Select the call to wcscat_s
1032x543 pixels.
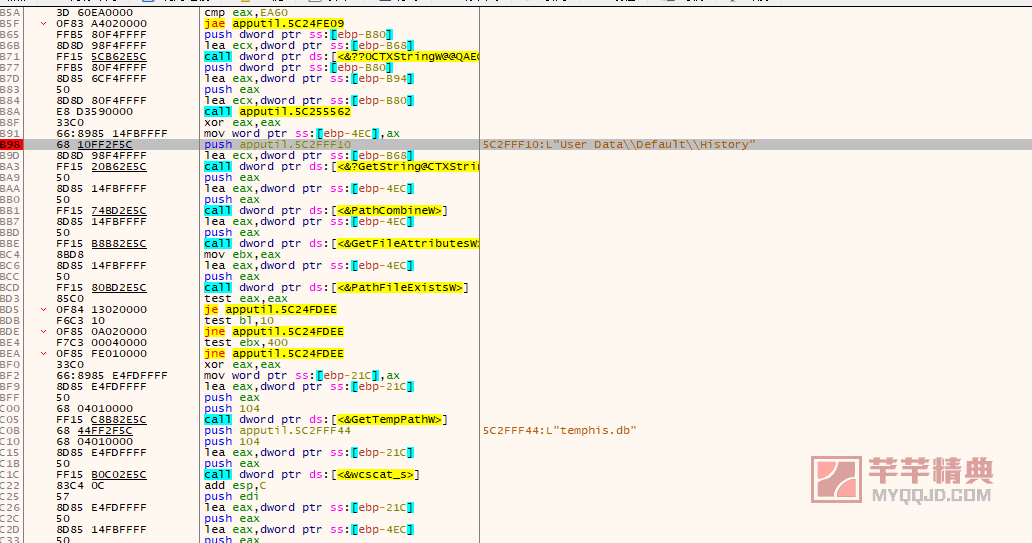(x=312, y=475)
